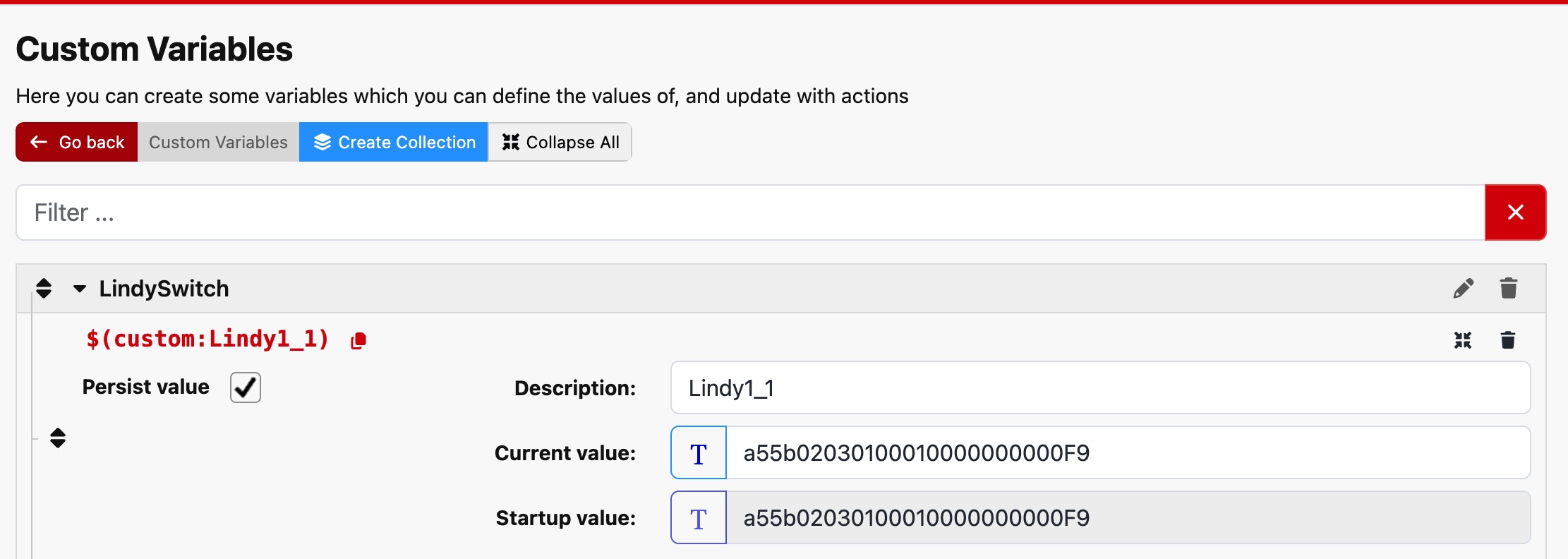Toggle text mode for Current value

pyautogui.click(x=699, y=453)
